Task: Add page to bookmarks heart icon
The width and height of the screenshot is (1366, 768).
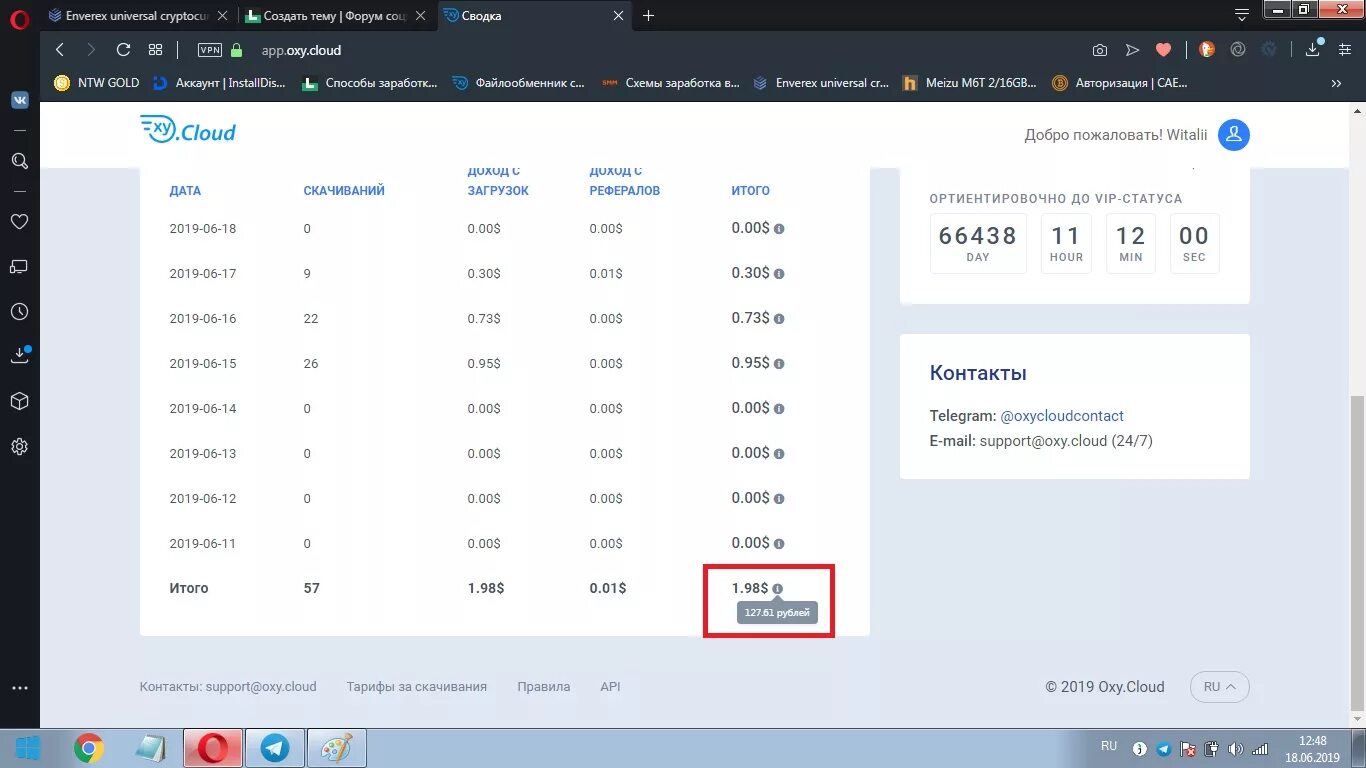Action: (1163, 50)
